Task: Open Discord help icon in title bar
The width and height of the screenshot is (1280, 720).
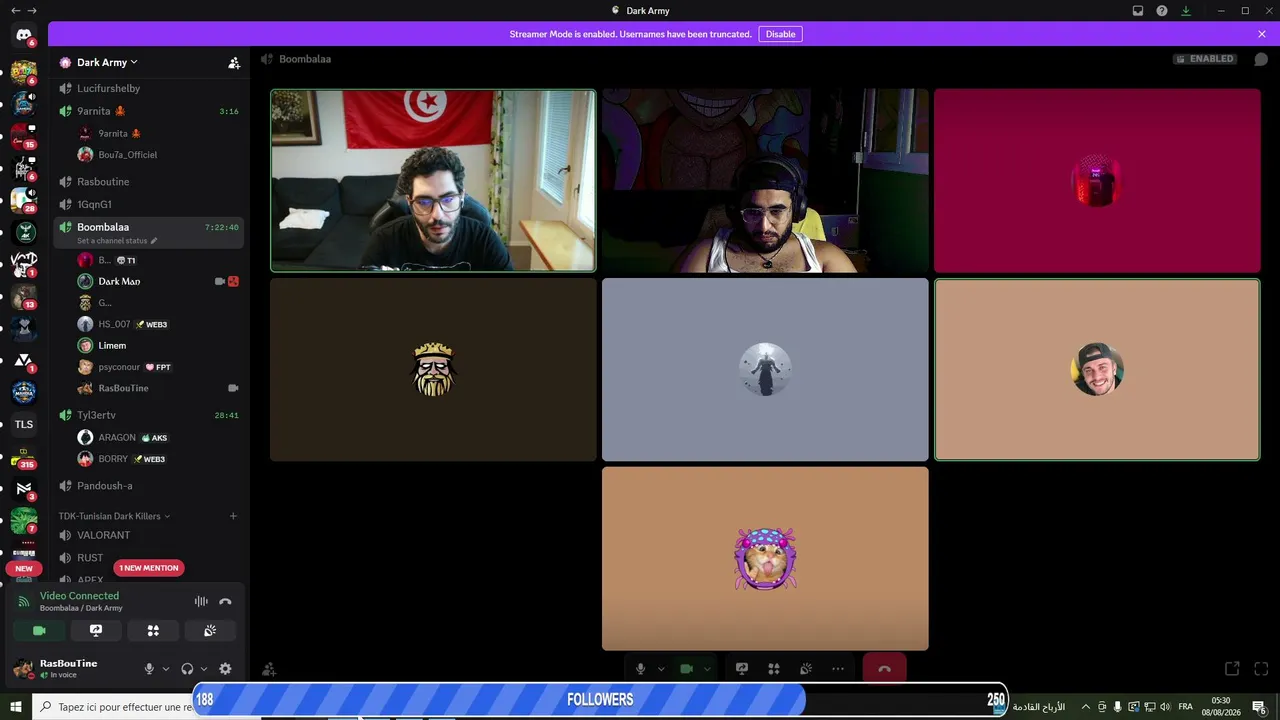Action: point(1162,11)
